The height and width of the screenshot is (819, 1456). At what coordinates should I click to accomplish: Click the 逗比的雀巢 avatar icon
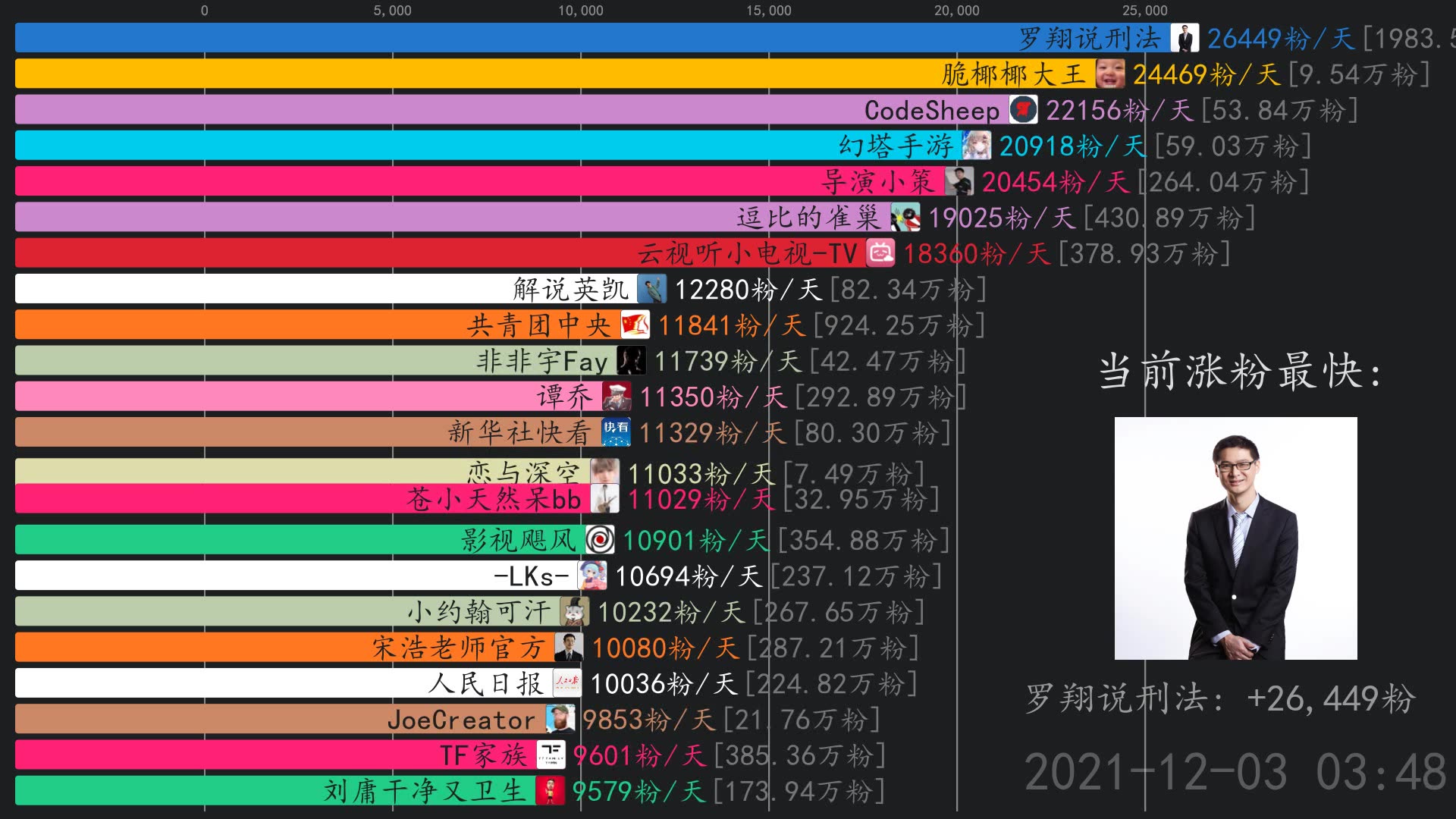click(x=905, y=218)
